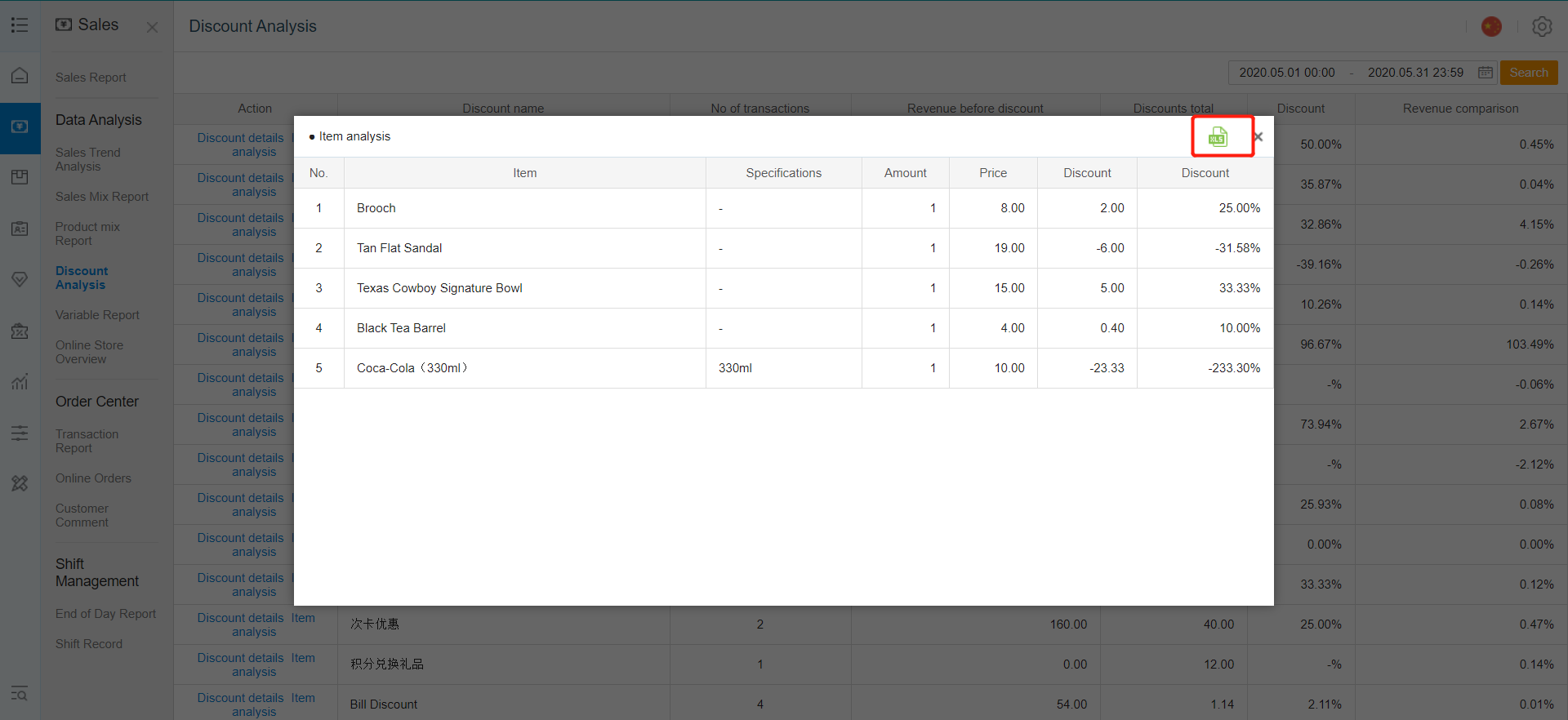1568x720 pixels.
Task: Open Product mix Report menu item
Action: click(x=87, y=233)
